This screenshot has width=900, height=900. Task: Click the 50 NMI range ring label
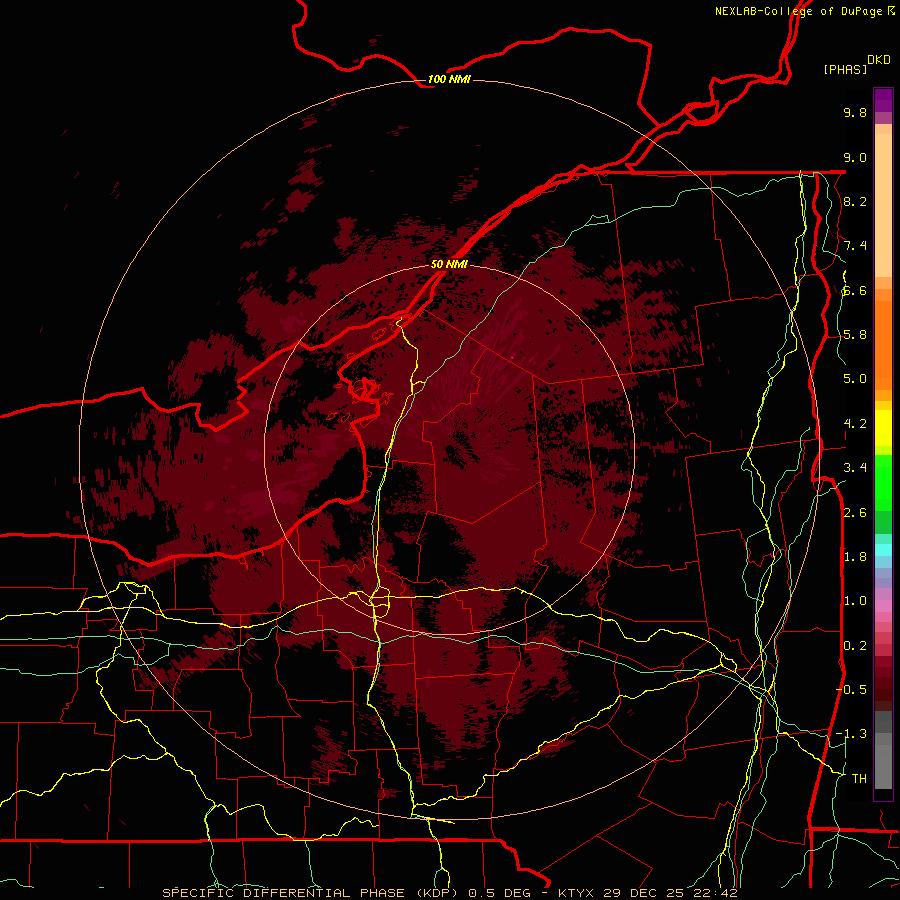[x=449, y=264]
